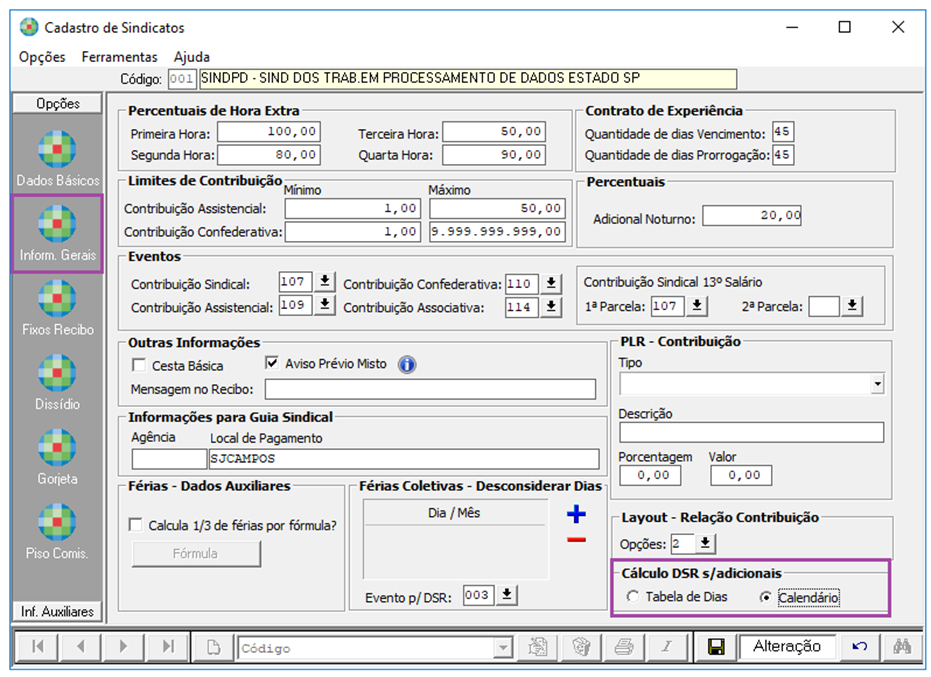931x677 pixels.
Task: Open the Contribuição Associativa event lookup arrow
Action: point(551,307)
